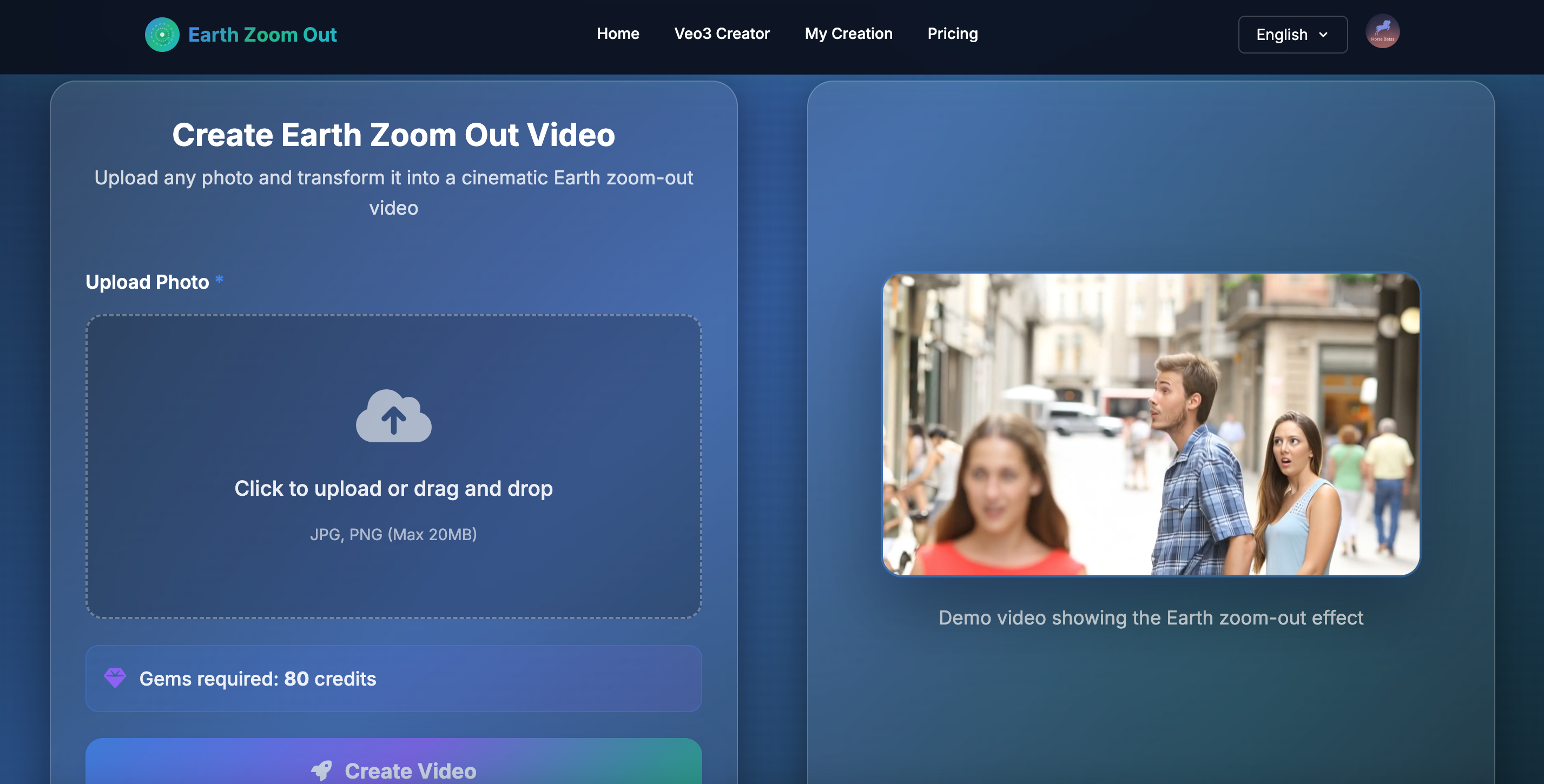Open the English language dropdown
The image size is (1544, 784).
click(1293, 34)
